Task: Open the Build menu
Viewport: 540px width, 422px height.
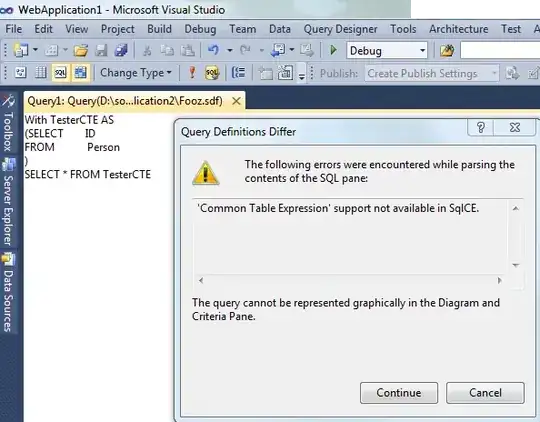Action: [x=159, y=29]
